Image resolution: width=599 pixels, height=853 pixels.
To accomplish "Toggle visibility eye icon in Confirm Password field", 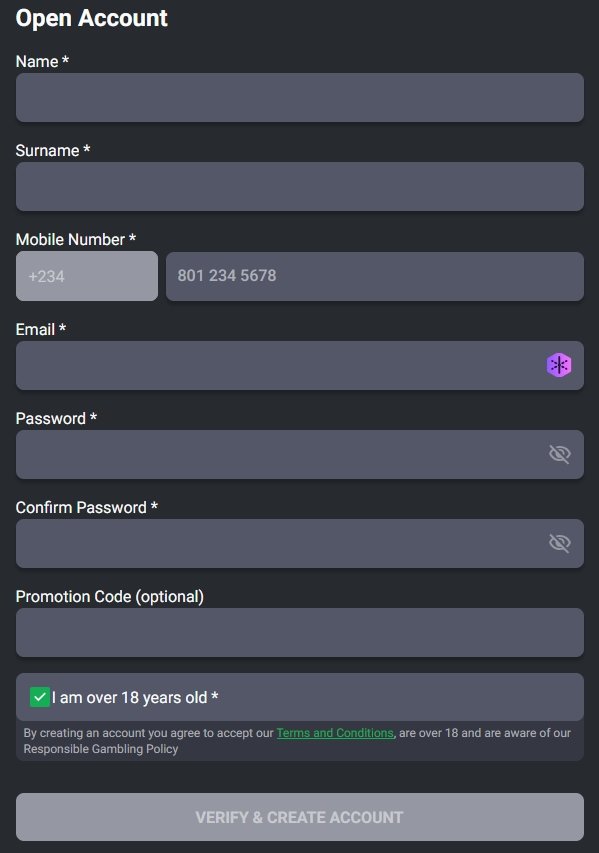I will pos(559,543).
